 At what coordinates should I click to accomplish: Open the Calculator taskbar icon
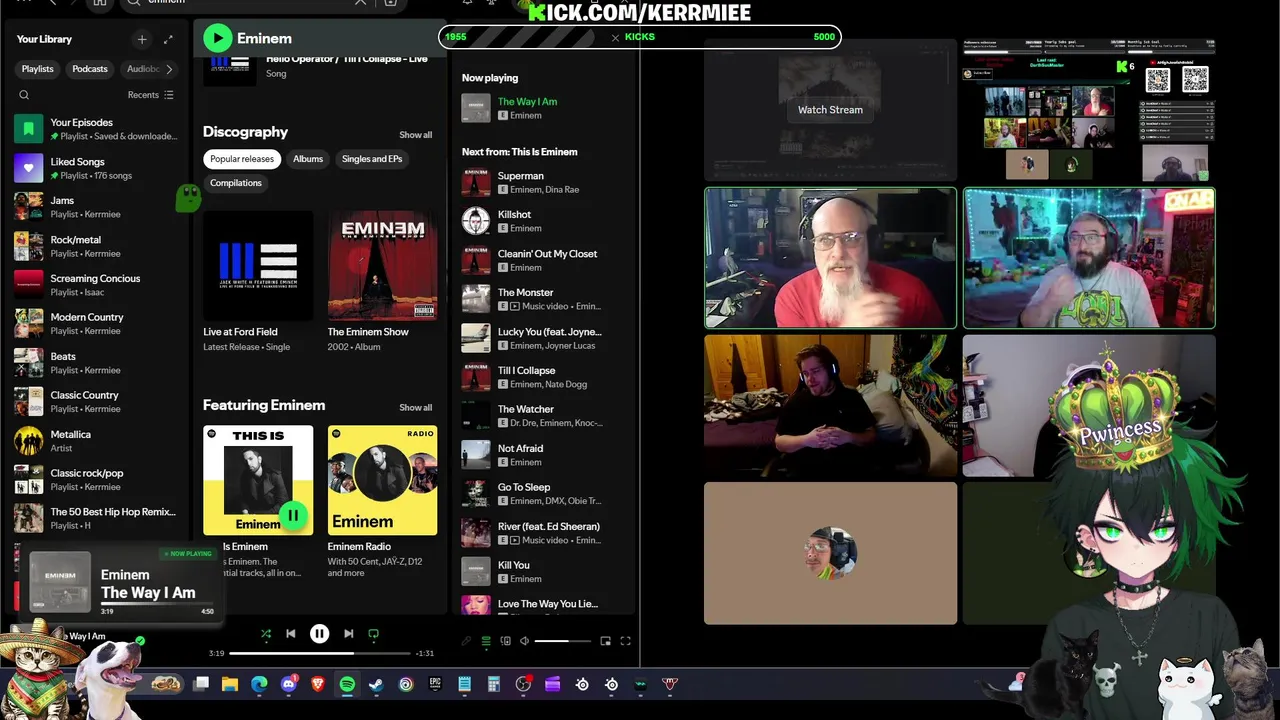(x=494, y=684)
